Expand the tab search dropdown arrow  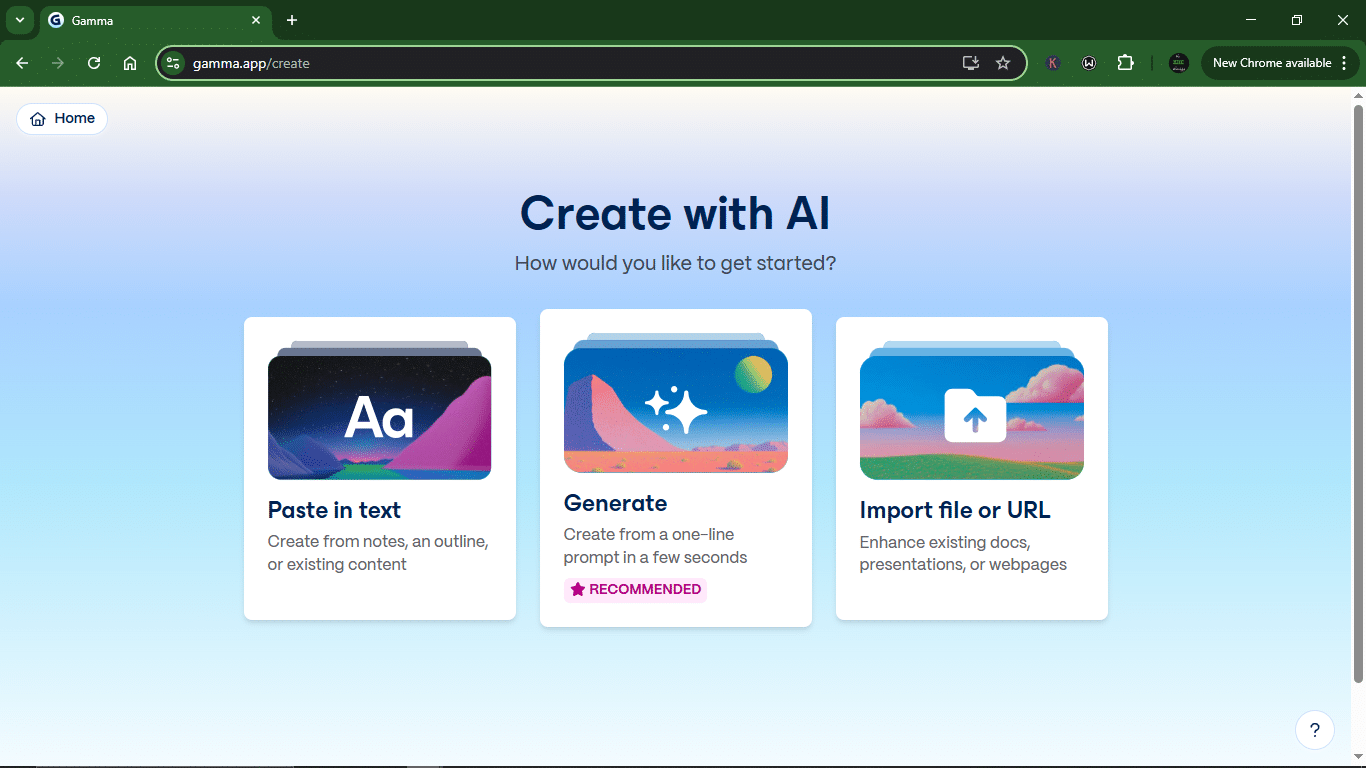pyautogui.click(x=20, y=20)
